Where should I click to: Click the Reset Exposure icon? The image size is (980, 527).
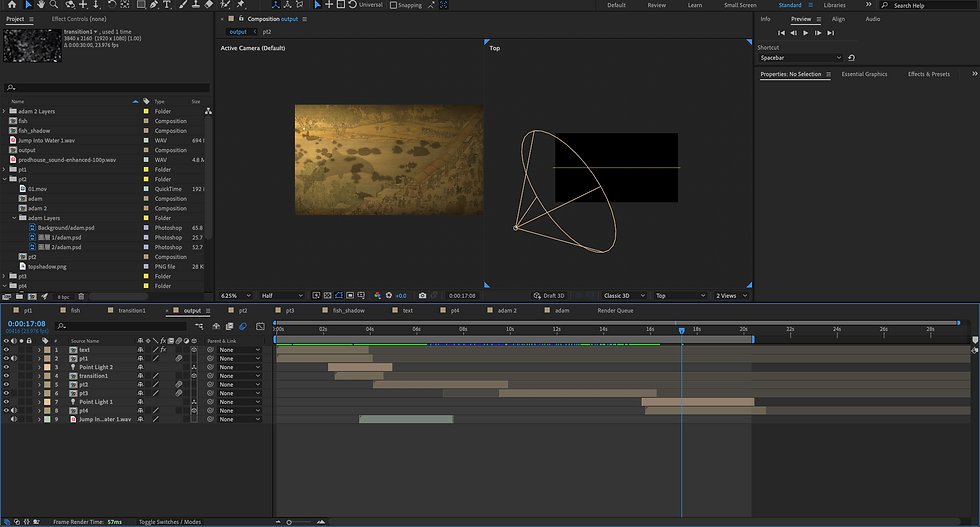click(389, 296)
